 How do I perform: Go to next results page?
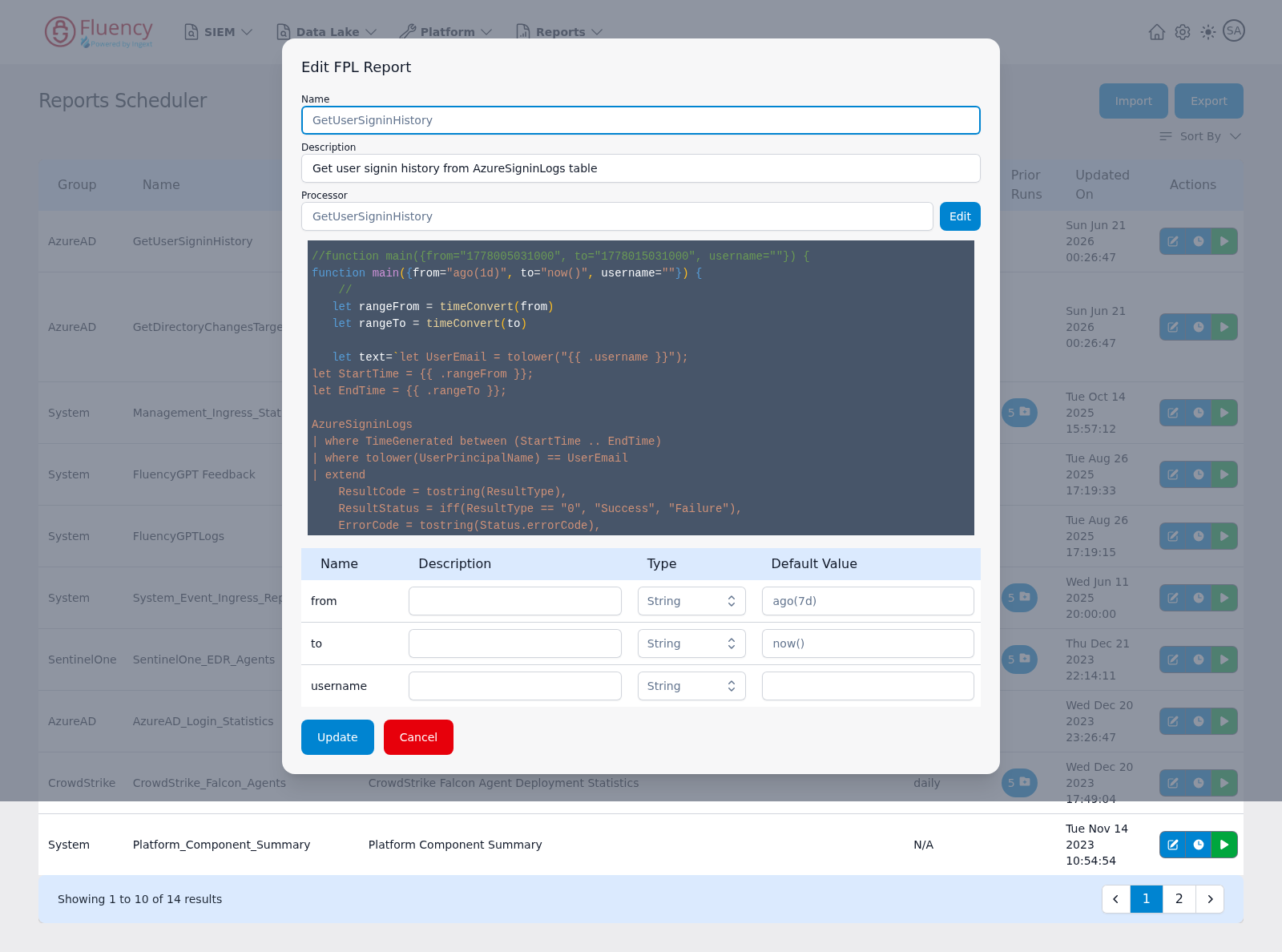(1210, 899)
